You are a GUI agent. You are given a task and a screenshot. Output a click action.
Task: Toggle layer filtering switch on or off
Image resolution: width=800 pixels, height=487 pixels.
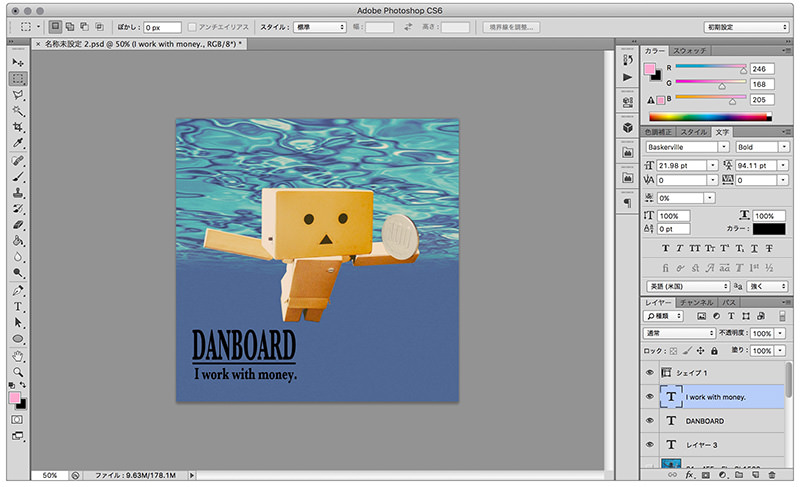point(782,316)
